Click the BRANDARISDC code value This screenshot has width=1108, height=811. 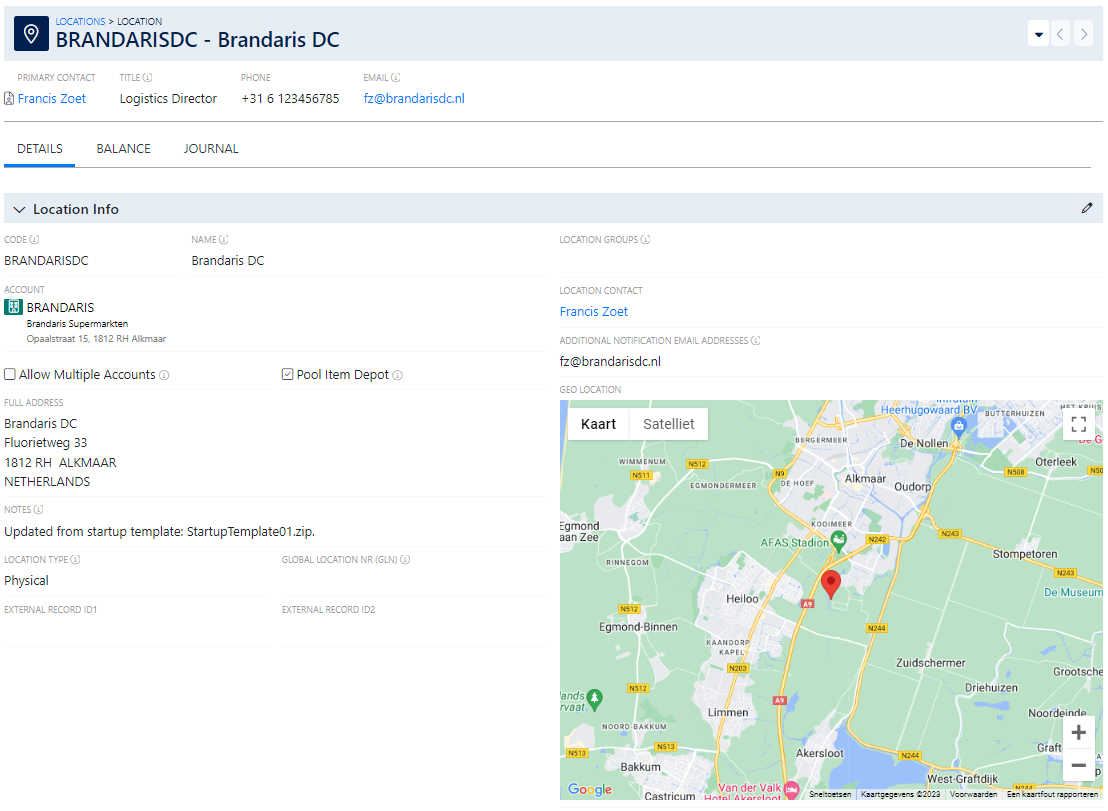(x=46, y=261)
